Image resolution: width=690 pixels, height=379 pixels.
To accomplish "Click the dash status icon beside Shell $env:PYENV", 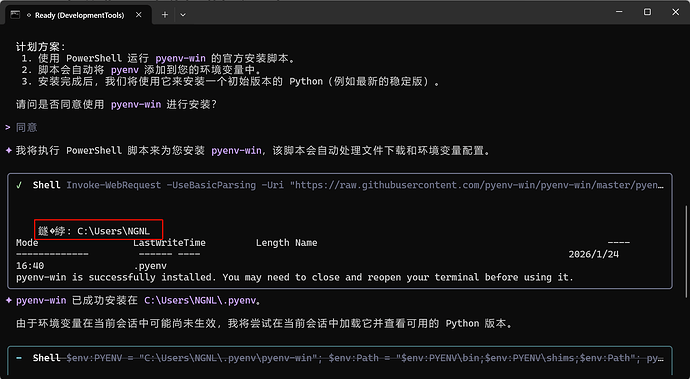I will pos(19,358).
